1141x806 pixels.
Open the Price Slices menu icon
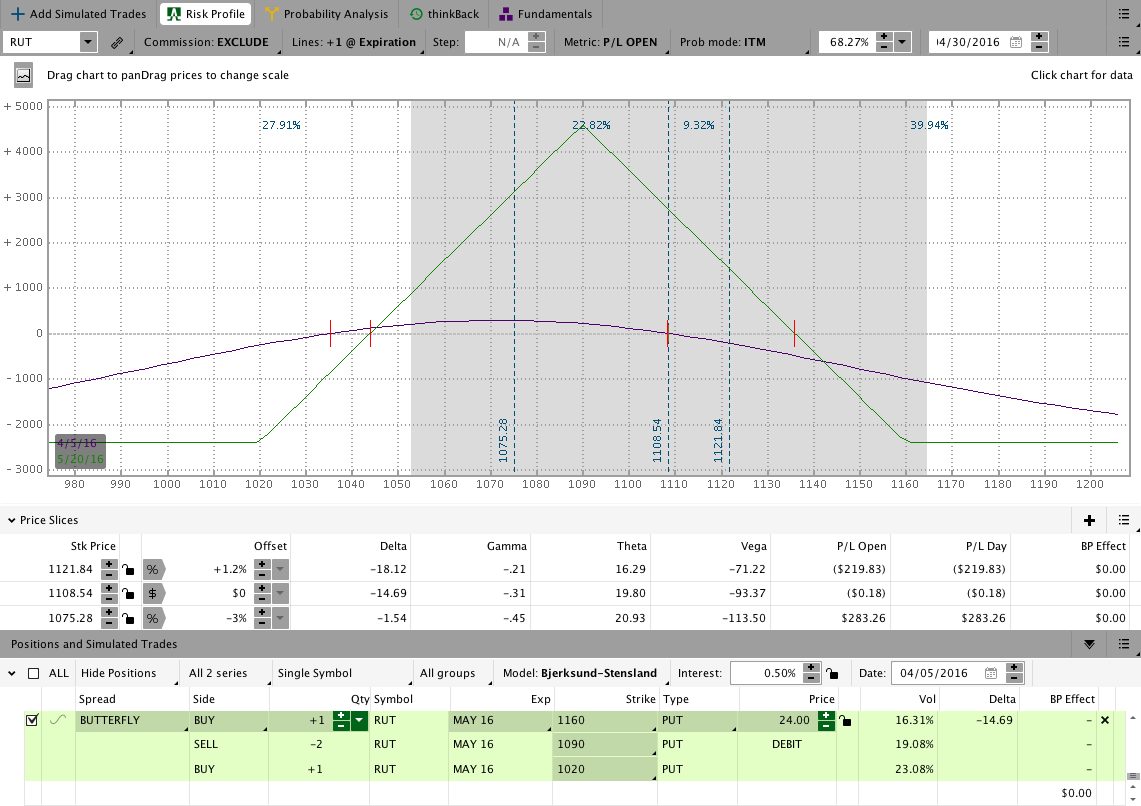click(x=1124, y=520)
